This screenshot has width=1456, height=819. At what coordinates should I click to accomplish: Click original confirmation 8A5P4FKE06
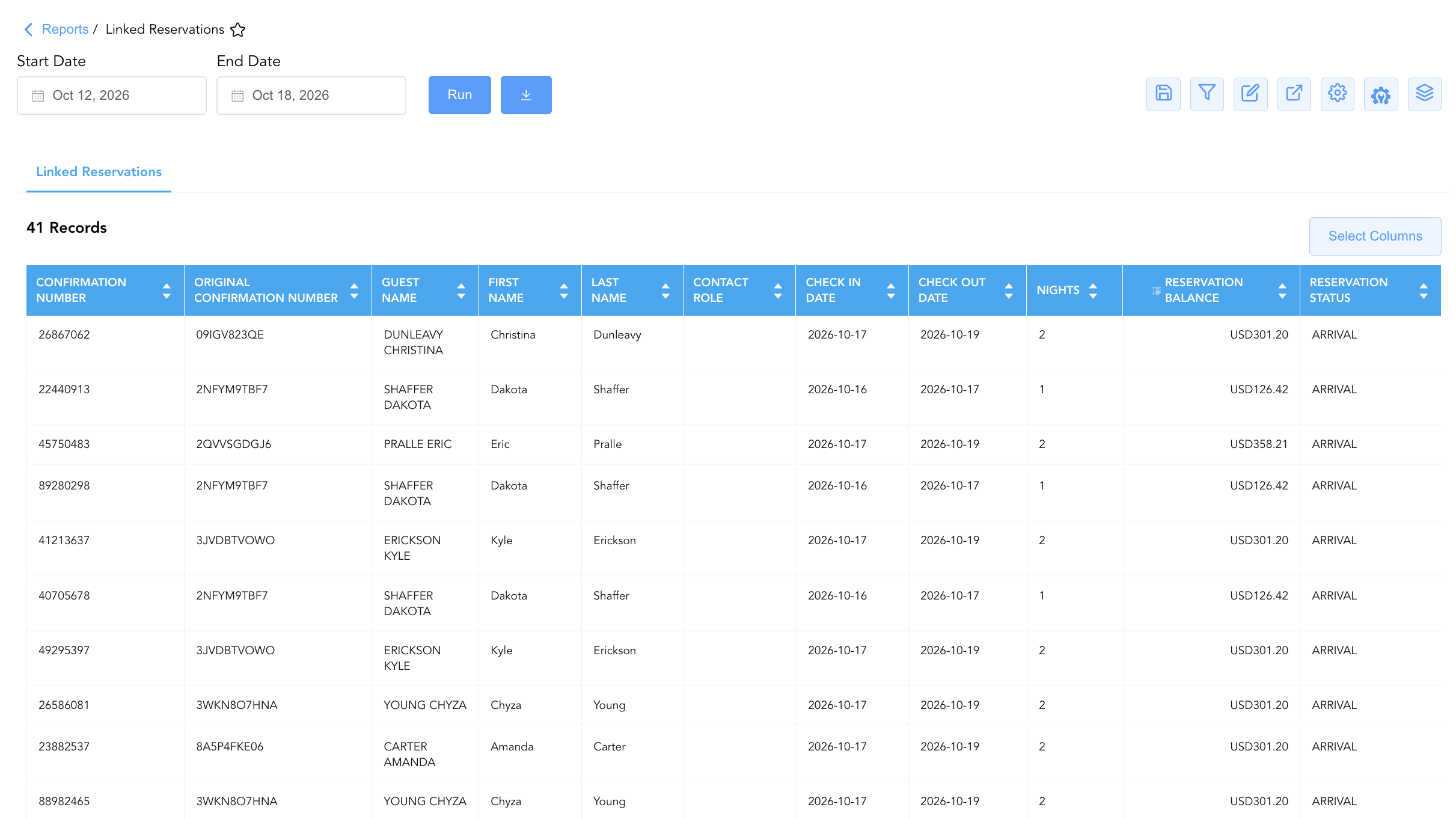pyautogui.click(x=230, y=747)
